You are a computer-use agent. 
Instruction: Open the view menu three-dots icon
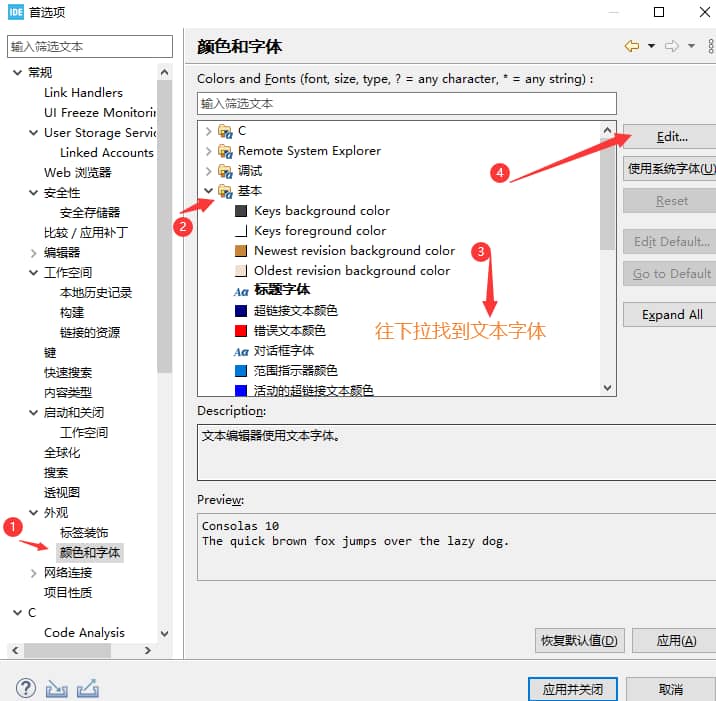(709, 46)
